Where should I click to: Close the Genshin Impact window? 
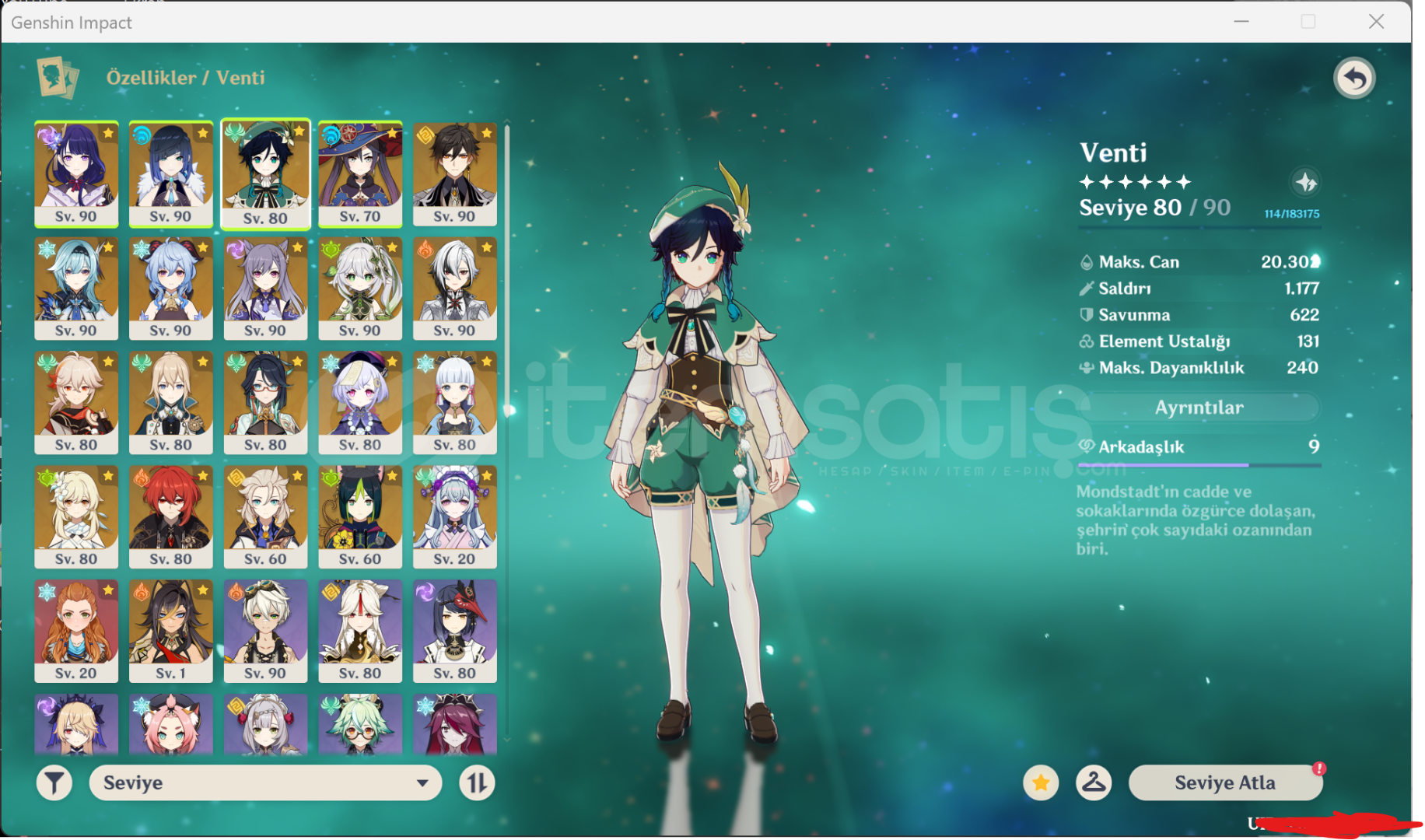point(1376,22)
